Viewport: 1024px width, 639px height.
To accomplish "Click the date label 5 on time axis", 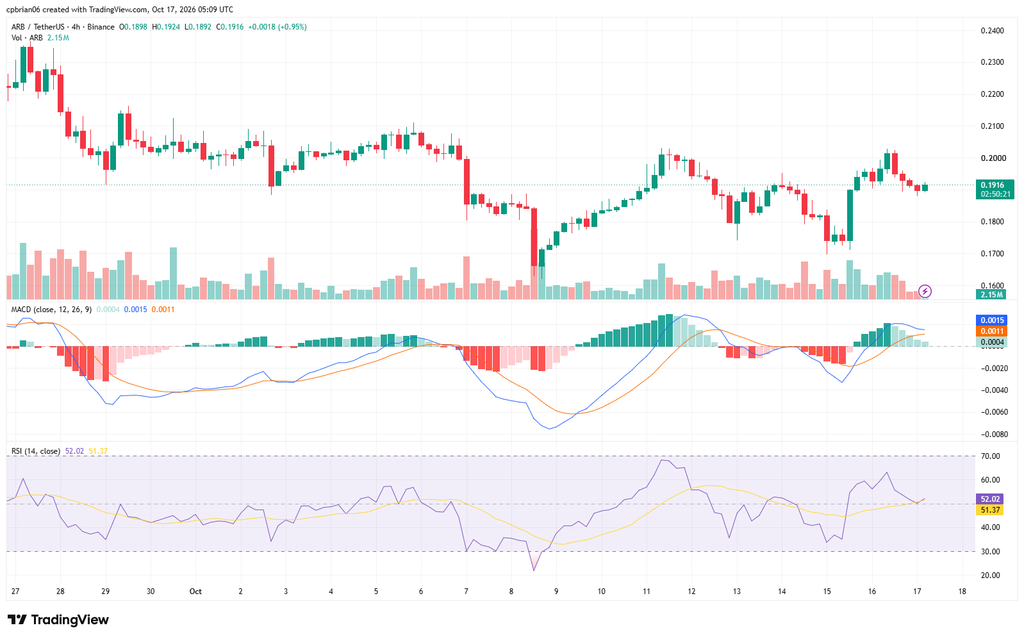I will 376,591.
